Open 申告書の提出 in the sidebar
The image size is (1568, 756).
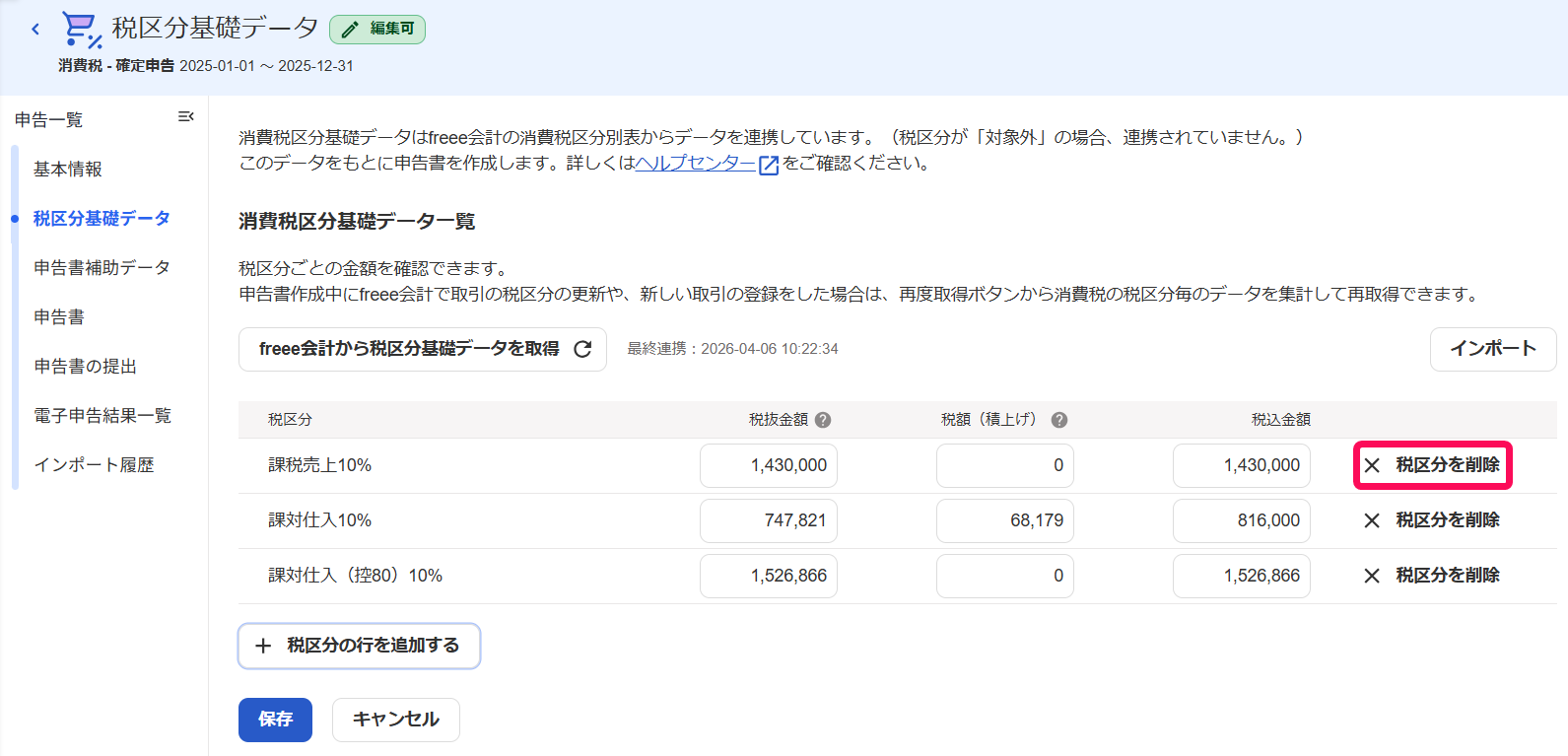click(x=85, y=367)
